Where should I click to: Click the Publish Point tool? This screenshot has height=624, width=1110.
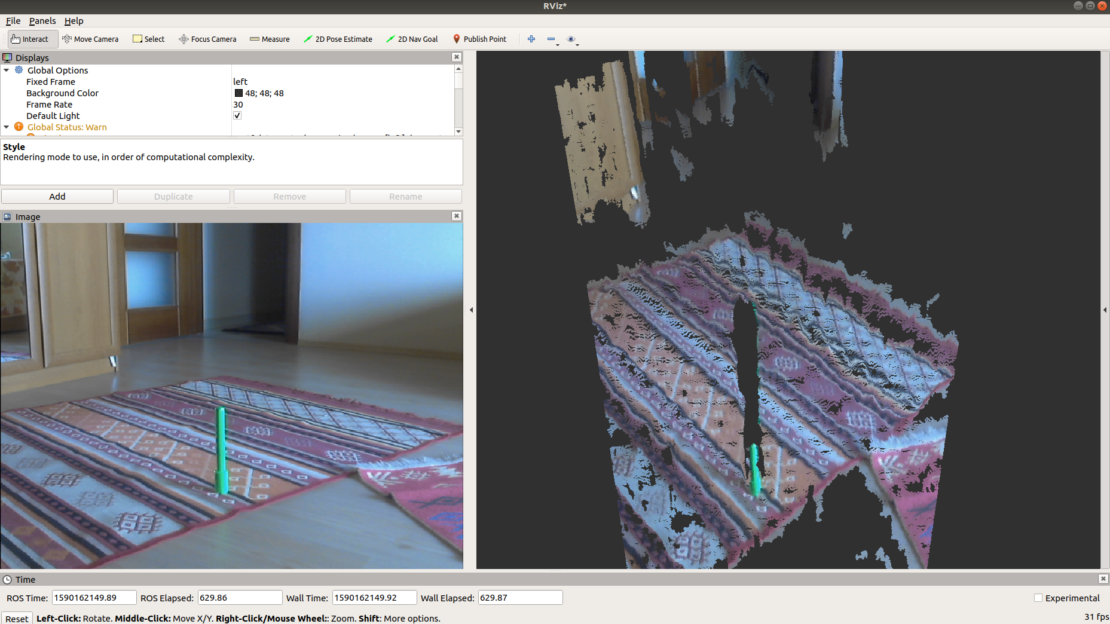coord(479,39)
